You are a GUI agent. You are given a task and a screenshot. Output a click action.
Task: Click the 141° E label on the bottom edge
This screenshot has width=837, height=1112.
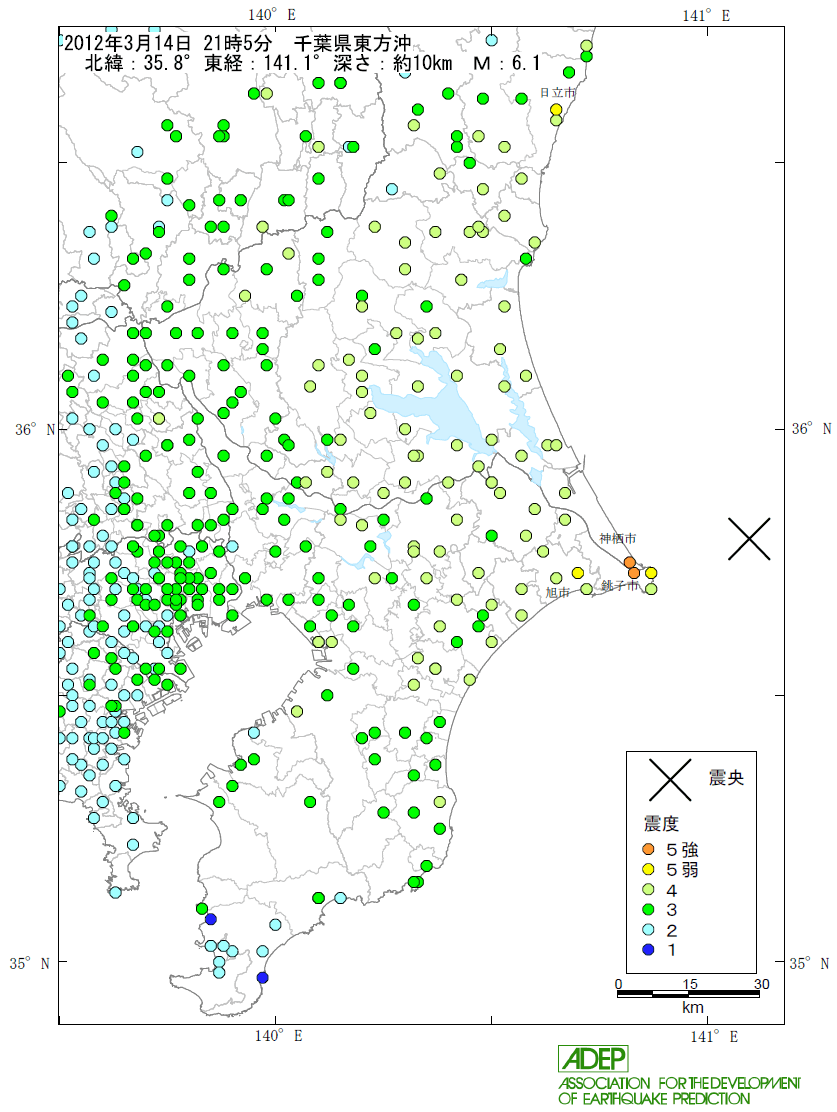click(x=714, y=1037)
